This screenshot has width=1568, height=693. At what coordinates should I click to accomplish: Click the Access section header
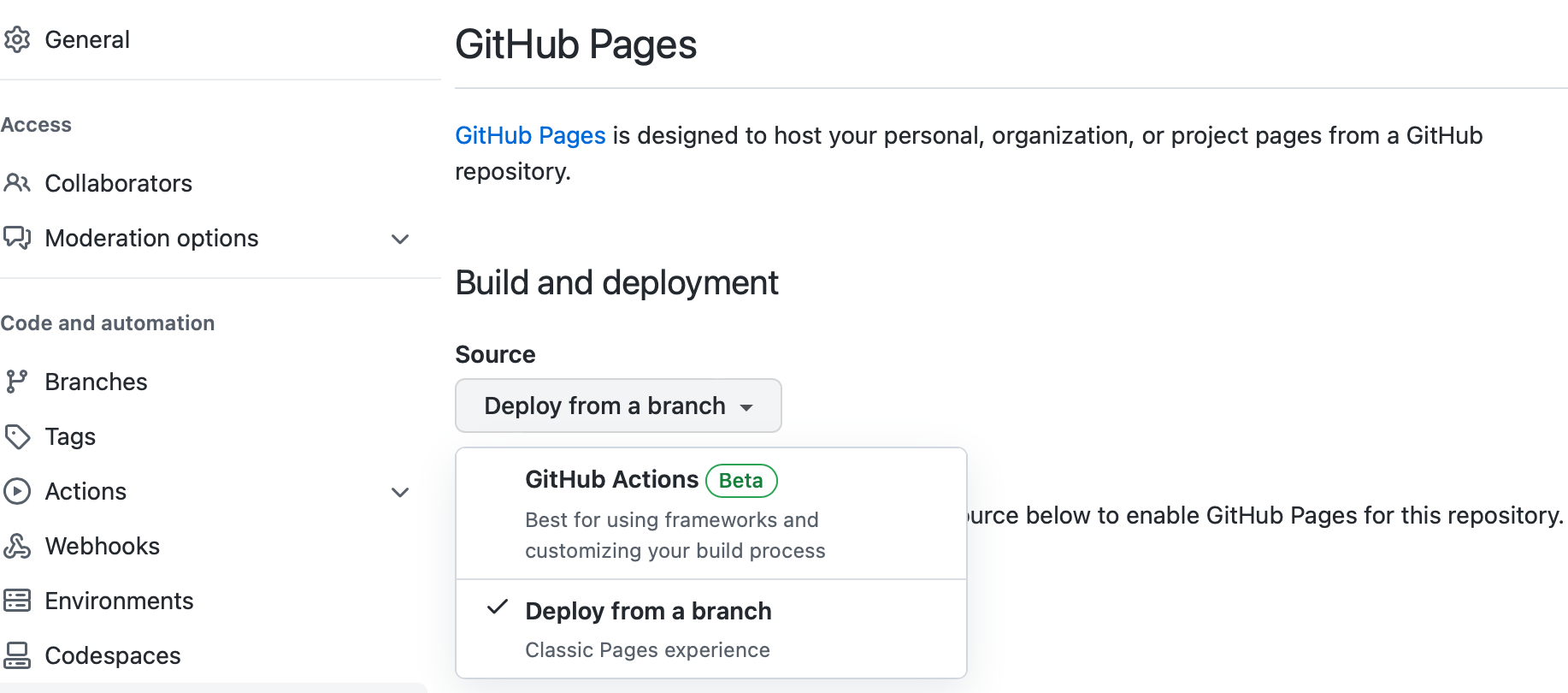[x=36, y=125]
